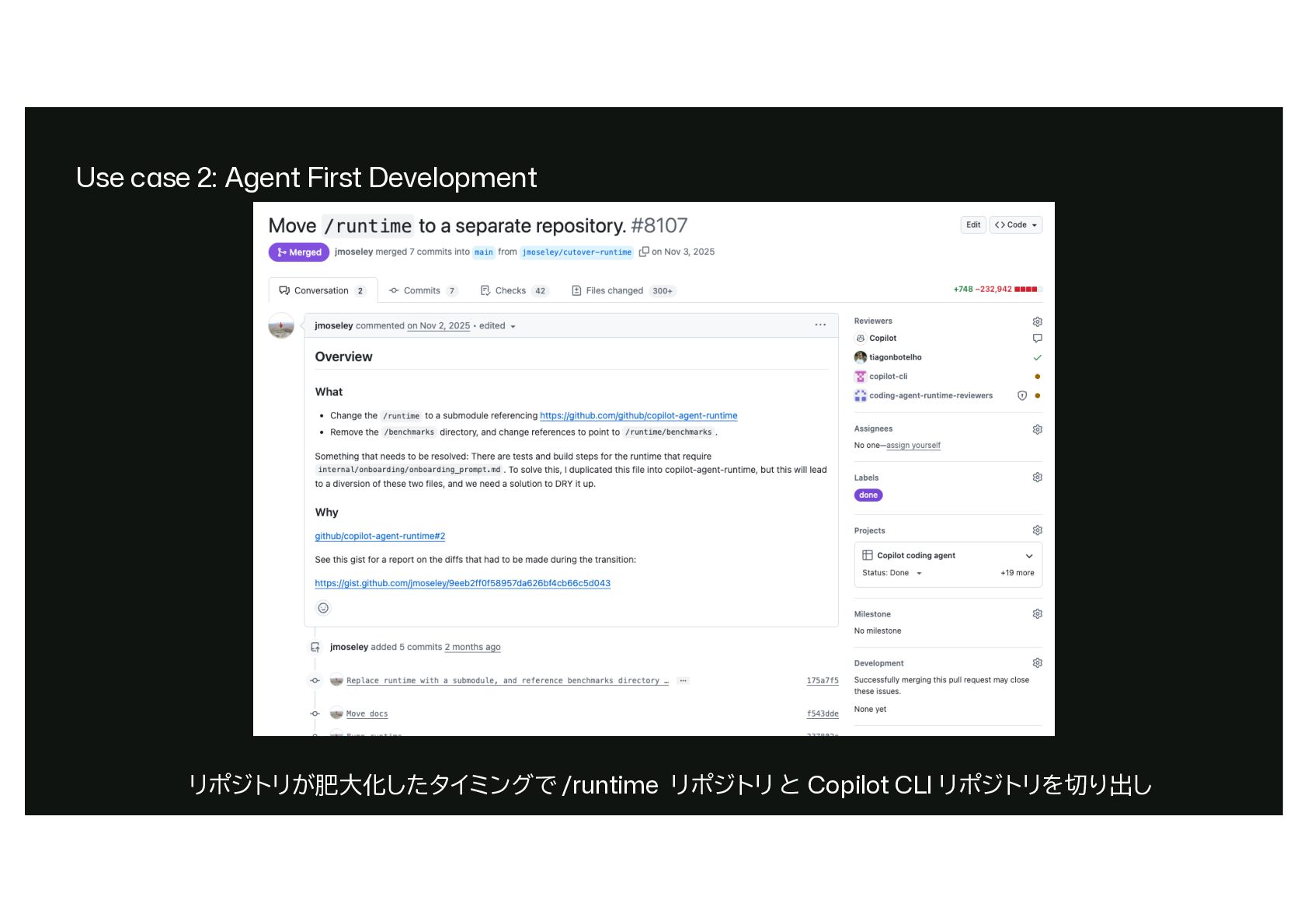Screen dimensions: 1308x924
Task: Expand the Copilot coding agent project chevron
Action: 1029,556
